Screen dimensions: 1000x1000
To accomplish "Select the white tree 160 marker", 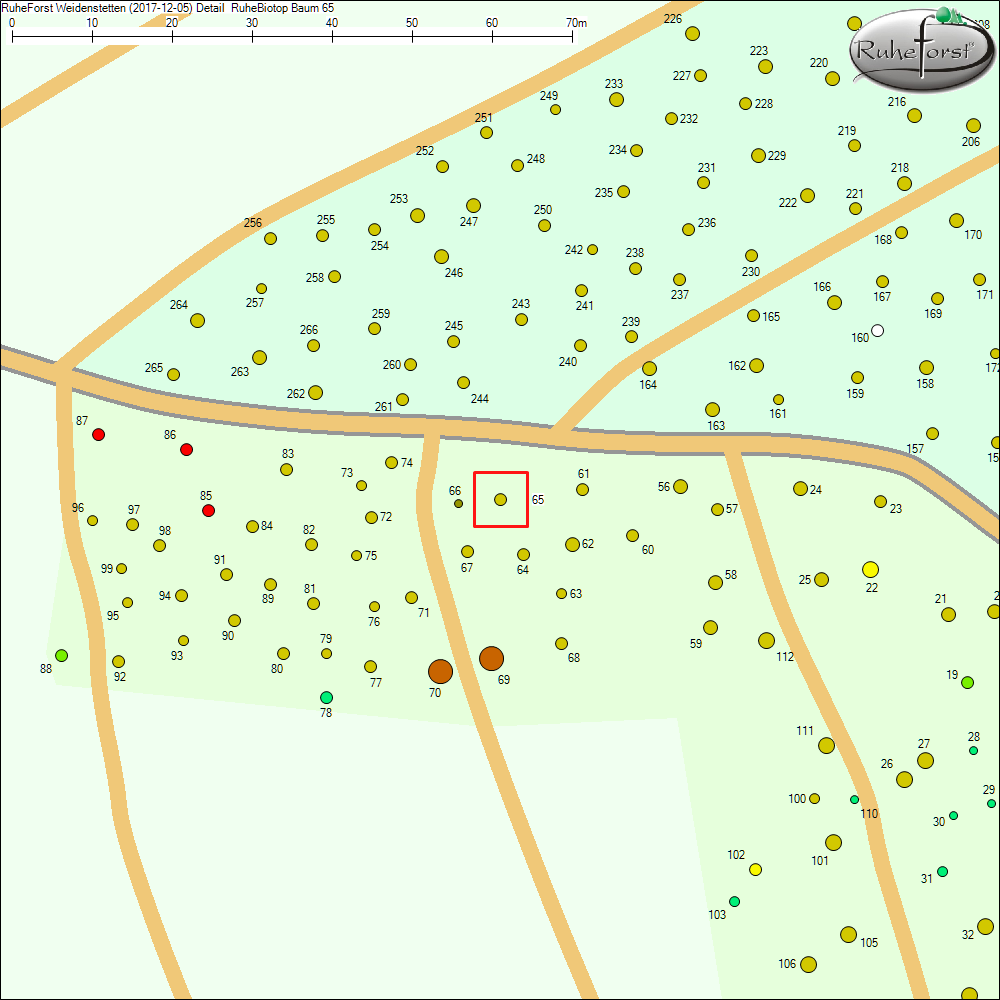I will 877,330.
